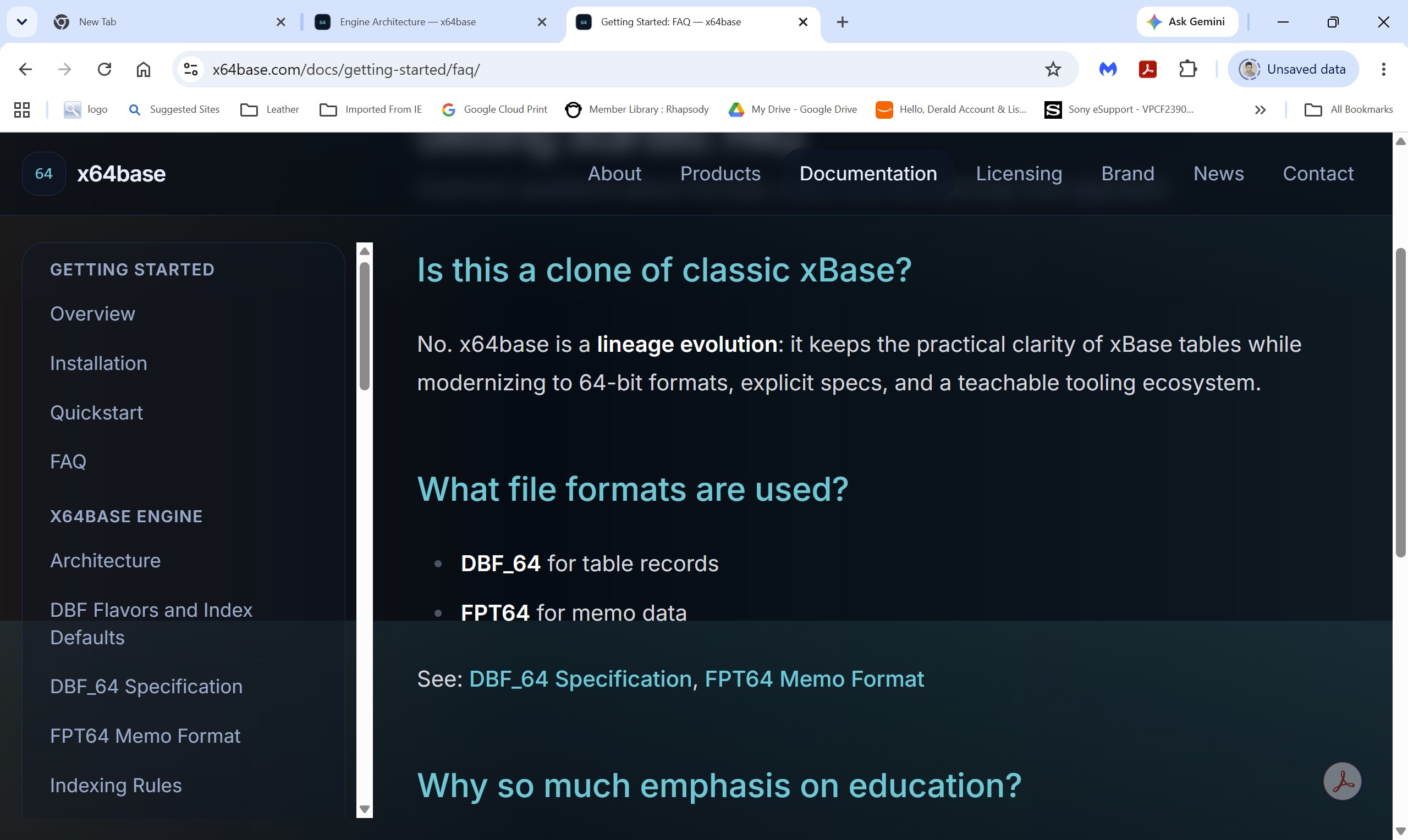Screen dimensions: 1408x840
Task: Open the Documentation nav item
Action: pos(868,173)
